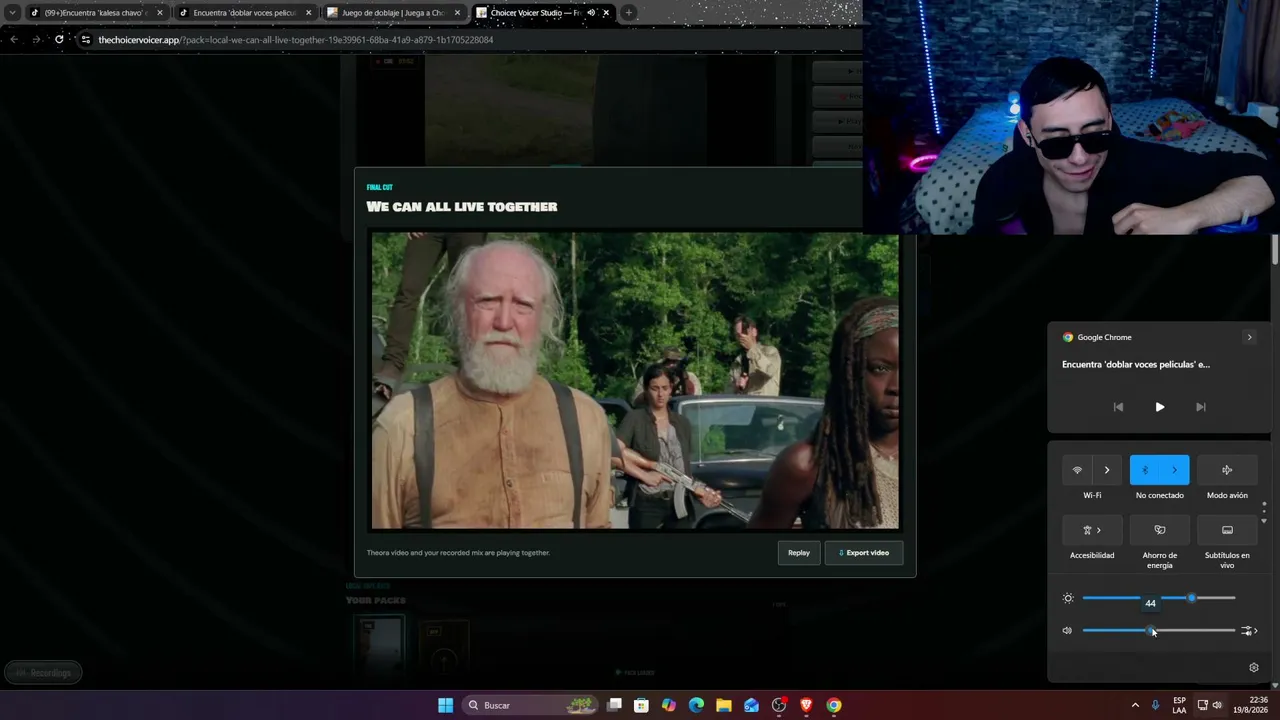Open the network and volume tray flyout

tap(1210, 705)
